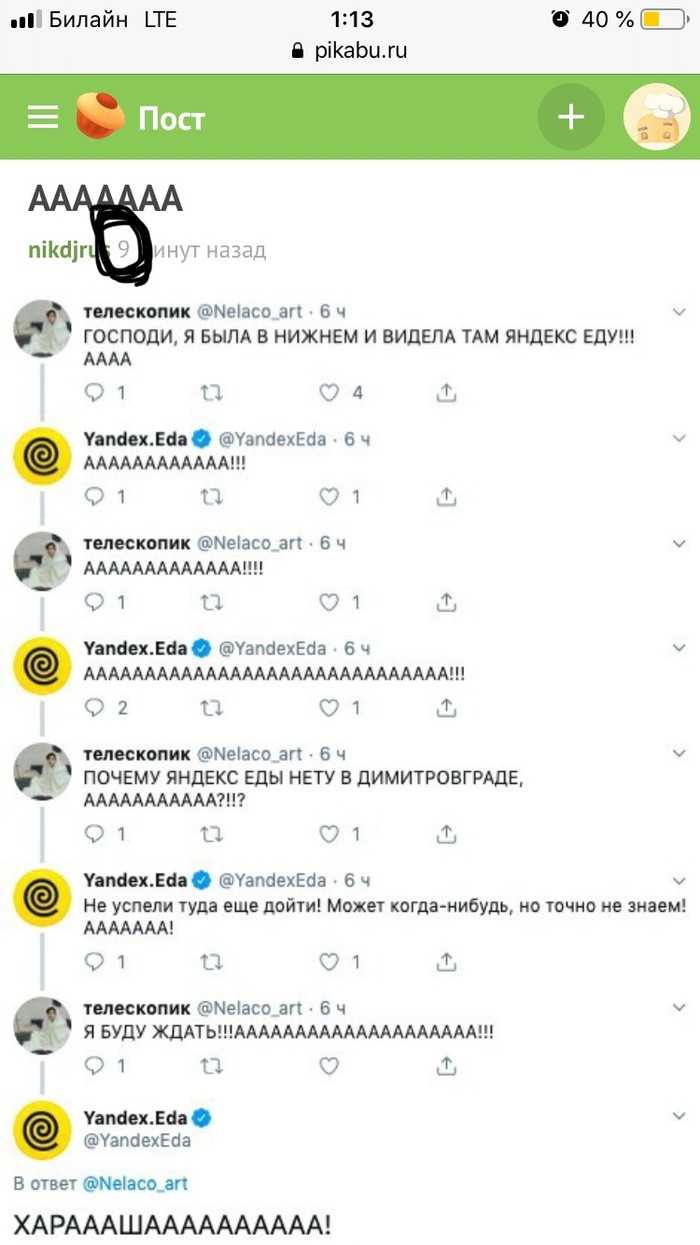
Task: Like the 'Я БУДУ ЖДАТЬ' tweet
Action: click(330, 1067)
